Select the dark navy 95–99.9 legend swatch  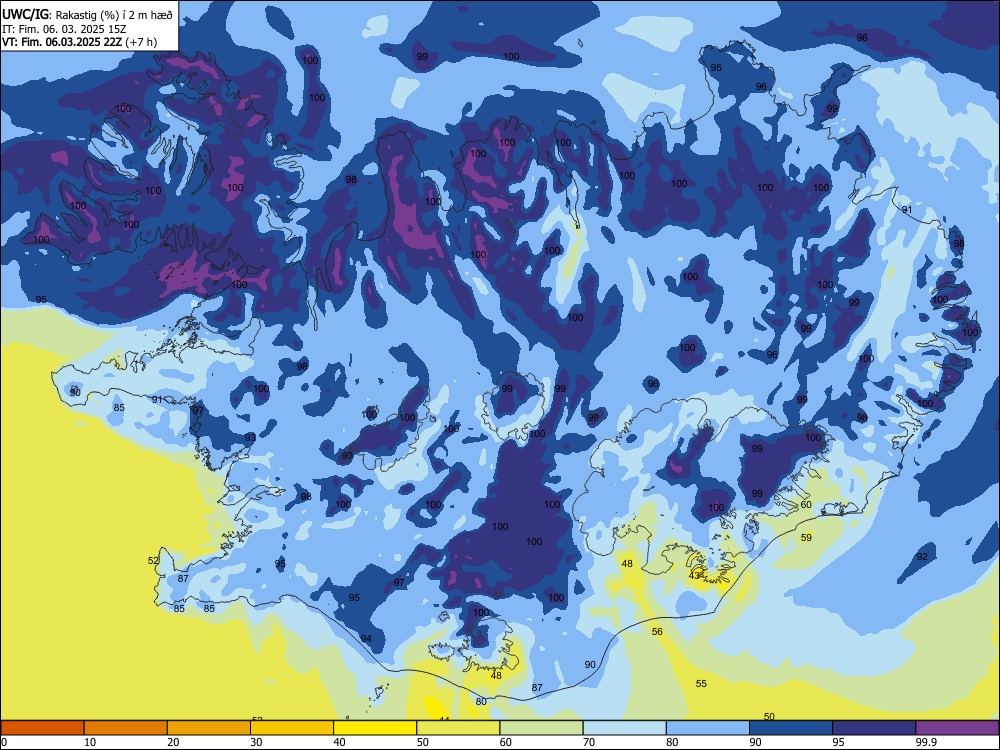click(x=874, y=728)
